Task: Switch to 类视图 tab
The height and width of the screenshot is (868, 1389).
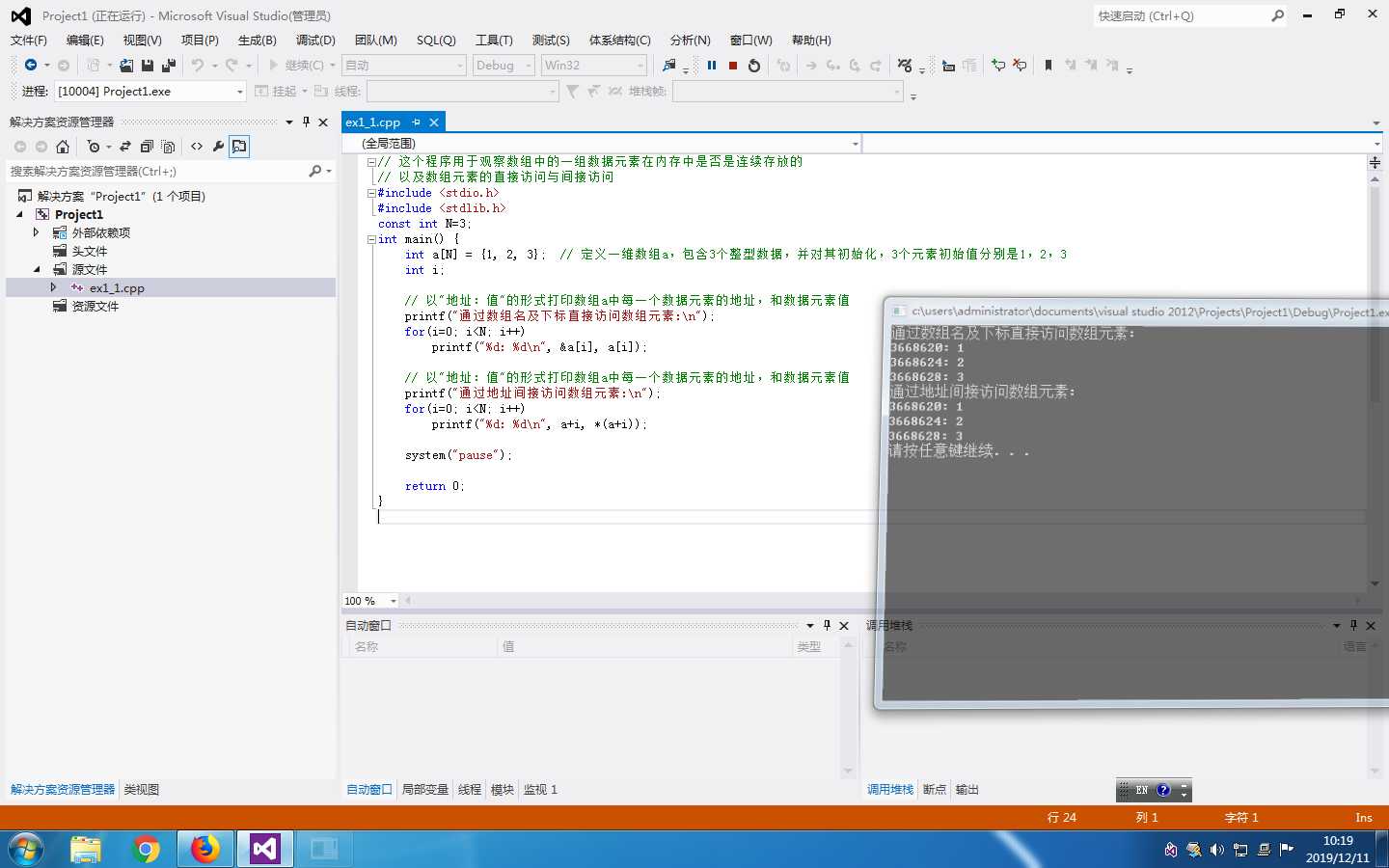Action: (x=142, y=789)
